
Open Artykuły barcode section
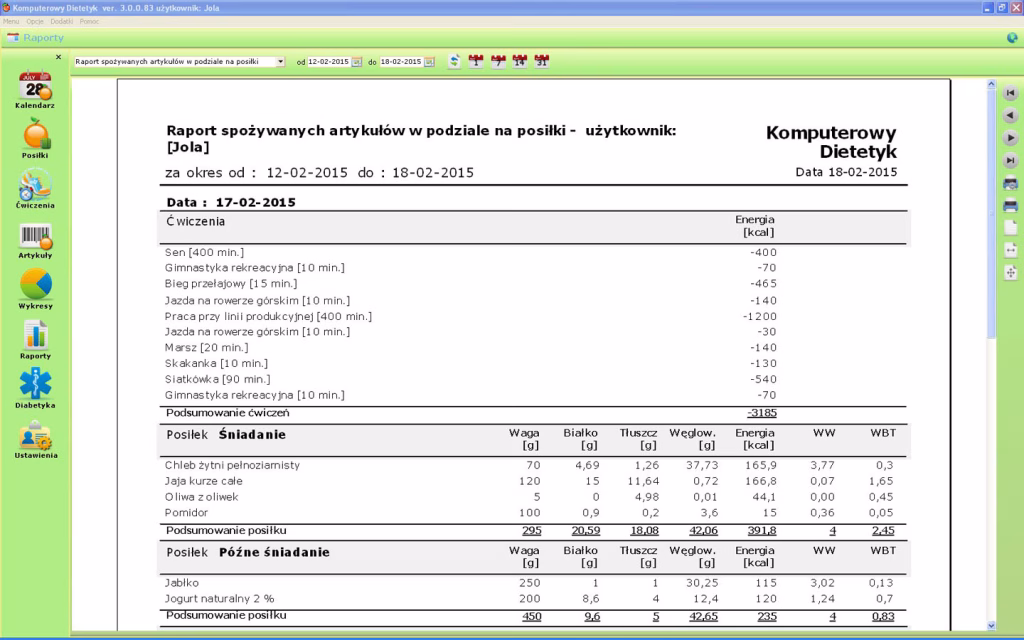[35, 239]
